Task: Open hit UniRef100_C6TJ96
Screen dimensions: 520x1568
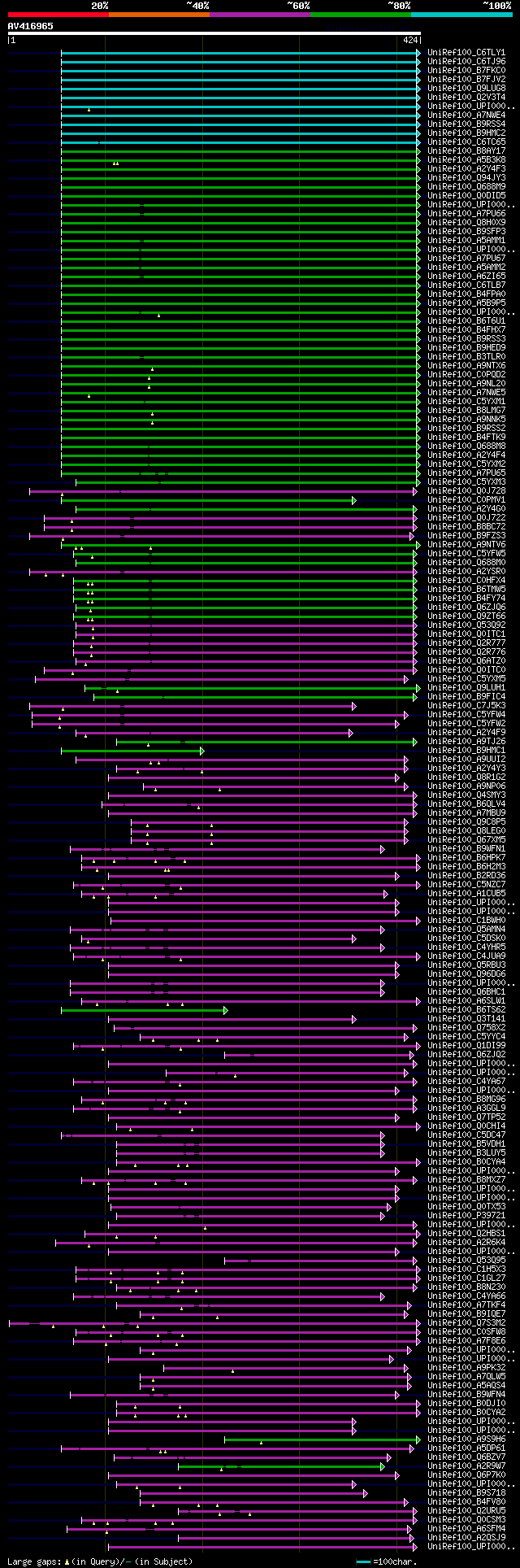Action: (466, 61)
